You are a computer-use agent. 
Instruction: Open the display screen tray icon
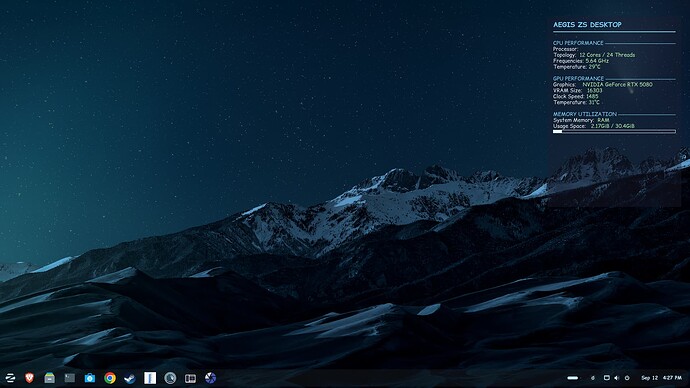606,378
